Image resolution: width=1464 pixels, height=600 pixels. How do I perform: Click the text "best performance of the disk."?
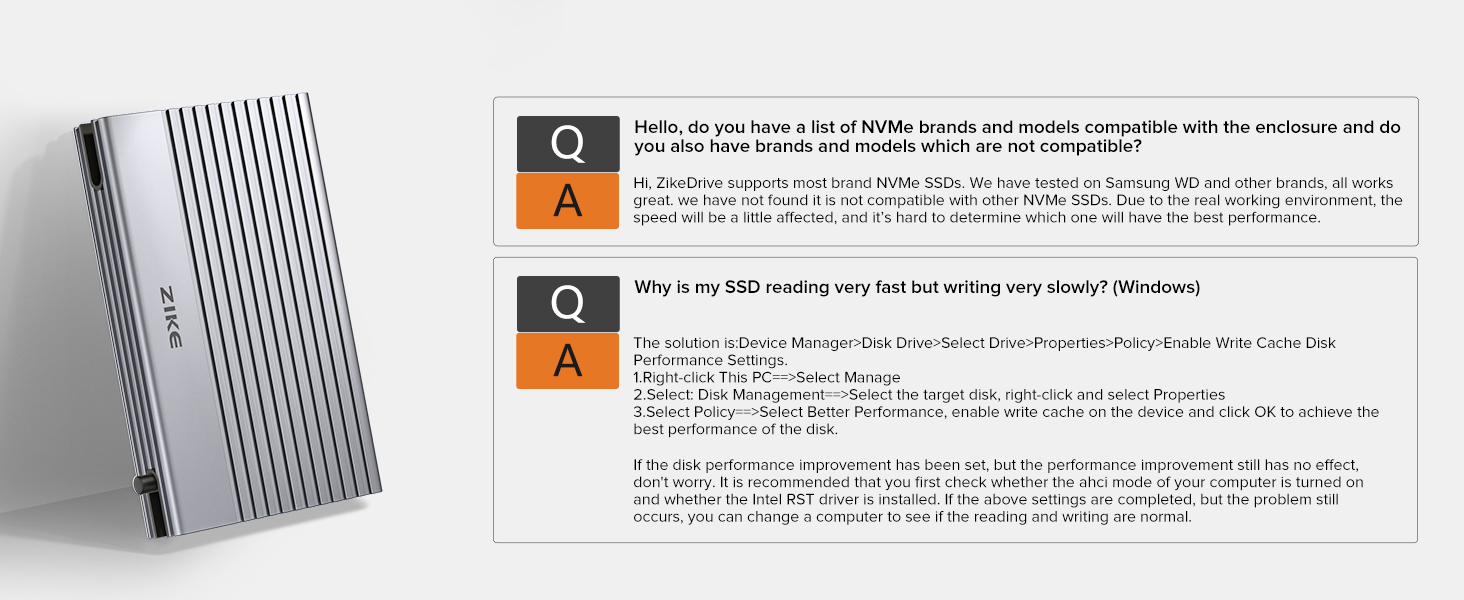(x=735, y=430)
